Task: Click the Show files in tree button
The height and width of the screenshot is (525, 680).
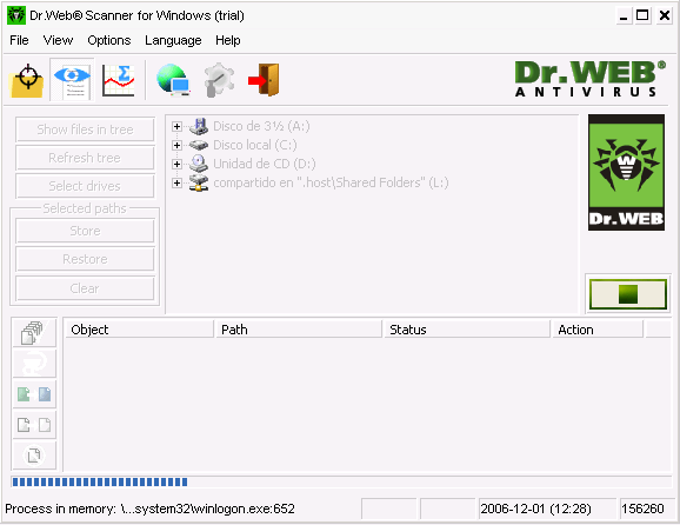Action: coord(85,129)
